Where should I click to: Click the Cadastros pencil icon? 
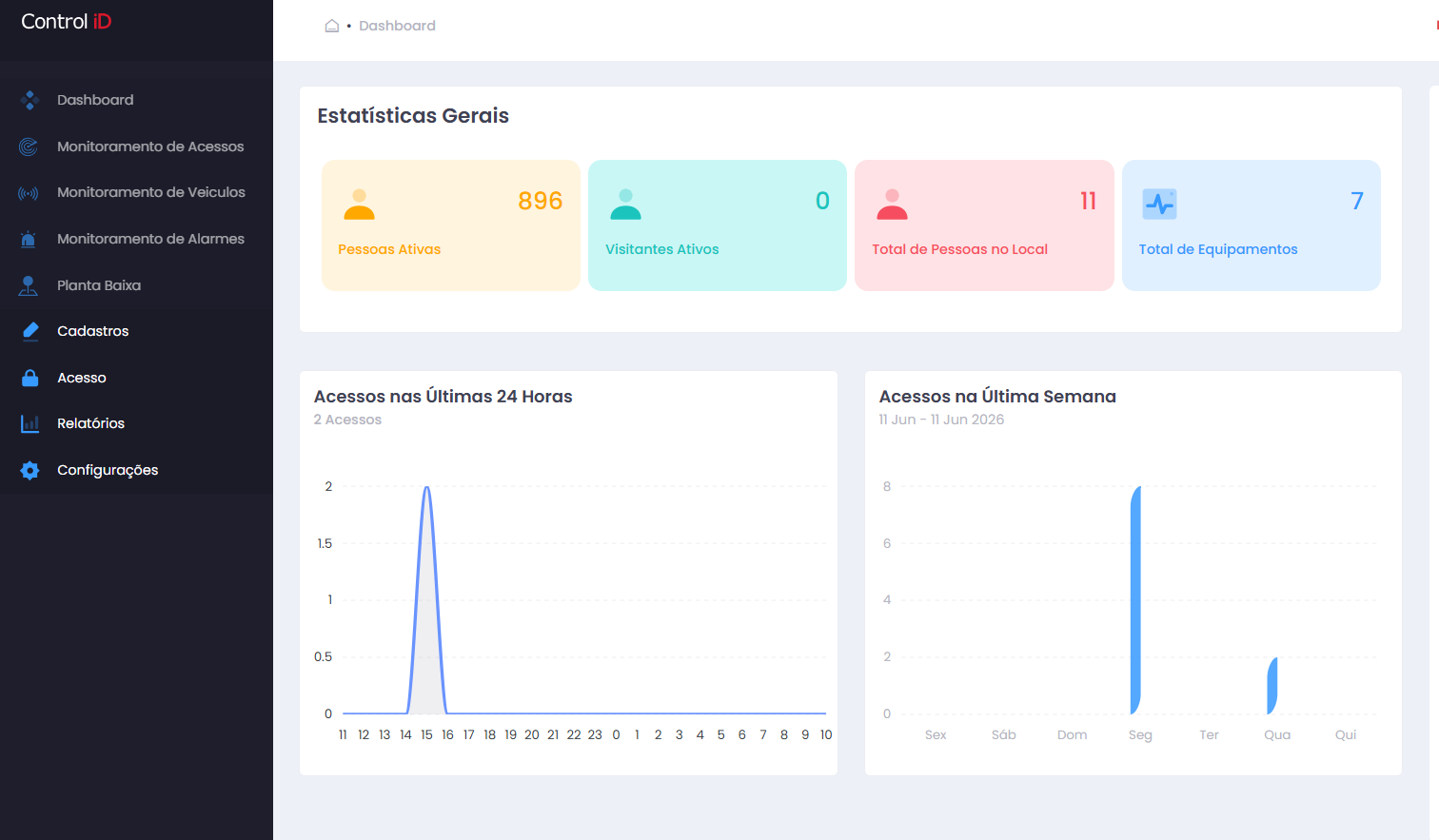tap(30, 331)
